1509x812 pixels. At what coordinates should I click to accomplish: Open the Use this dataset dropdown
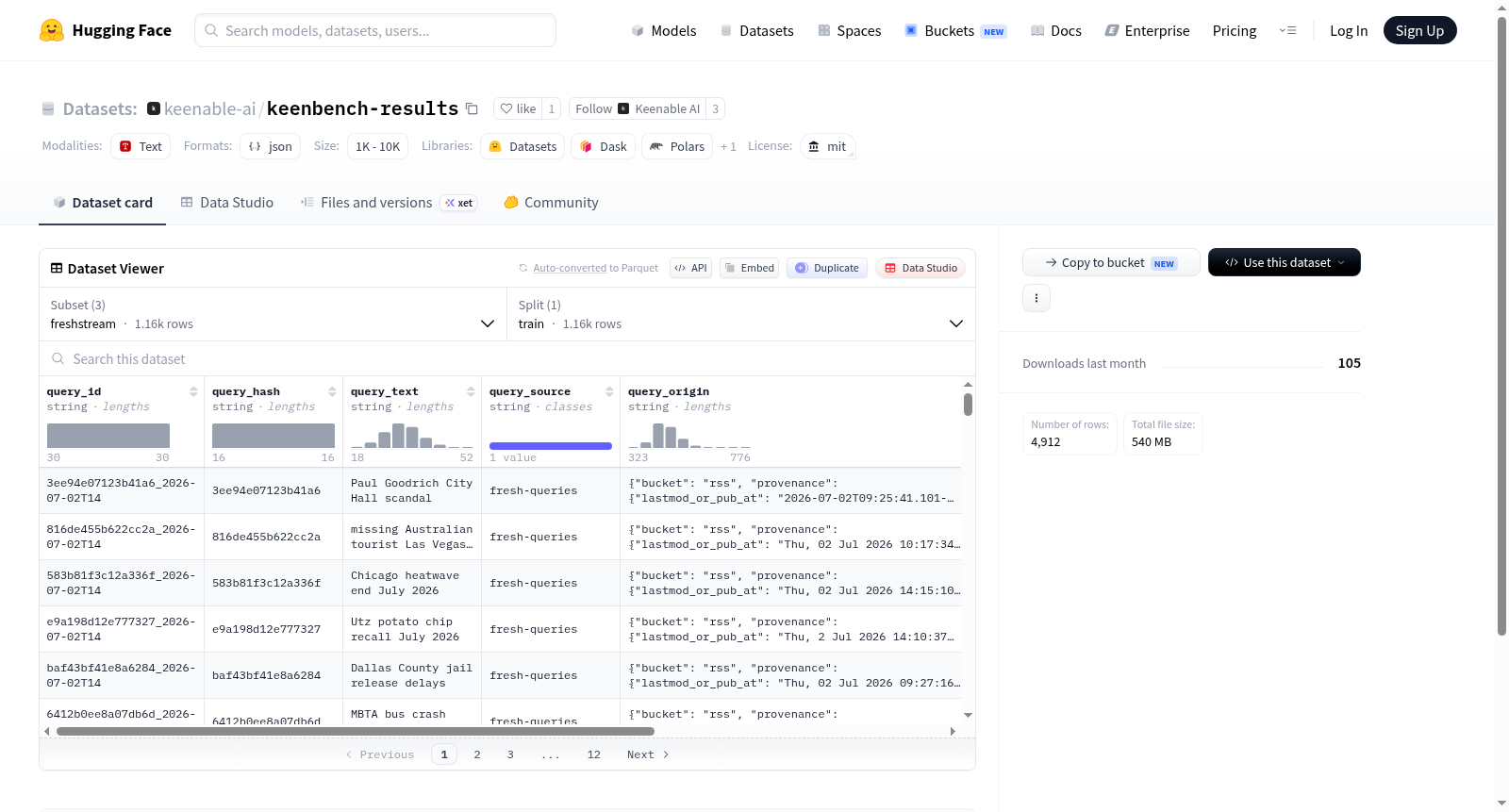tap(1284, 262)
